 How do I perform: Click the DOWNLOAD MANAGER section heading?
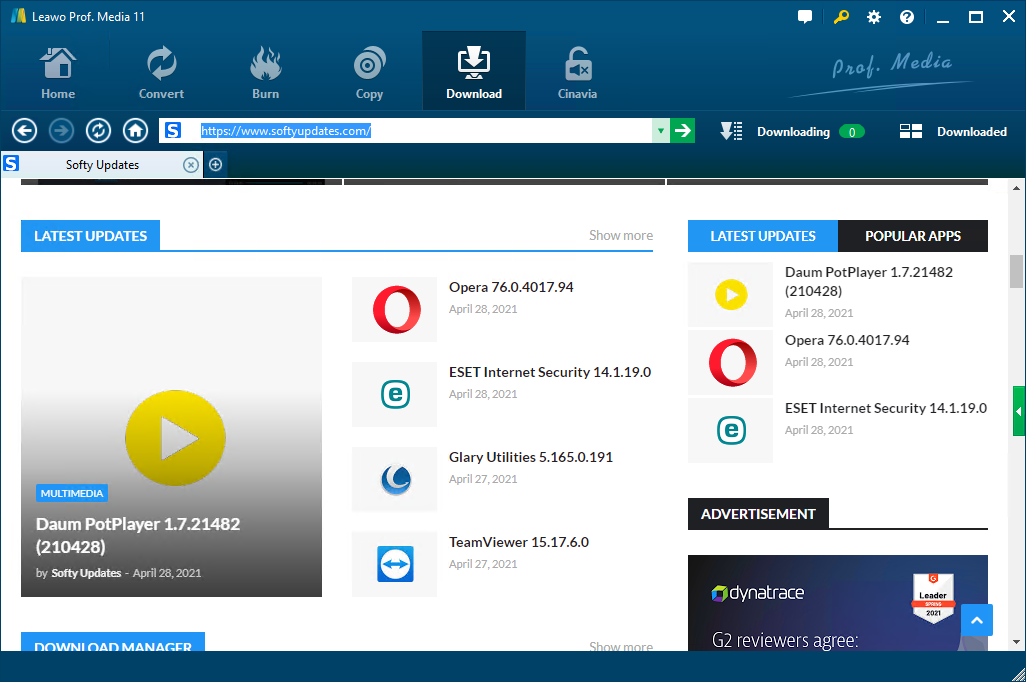pos(113,642)
